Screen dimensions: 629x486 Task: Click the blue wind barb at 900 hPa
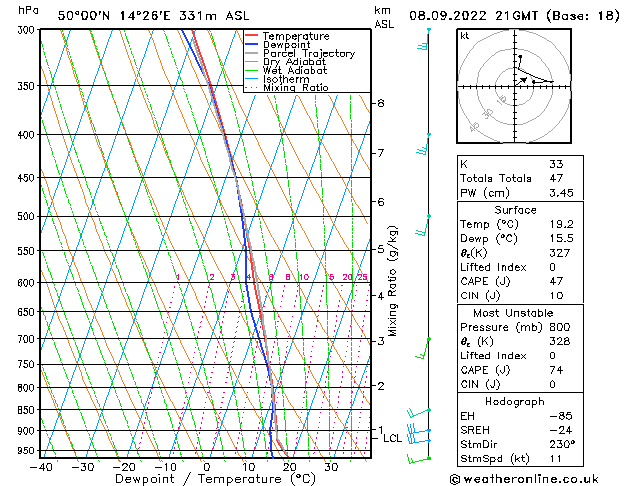[x=419, y=431]
